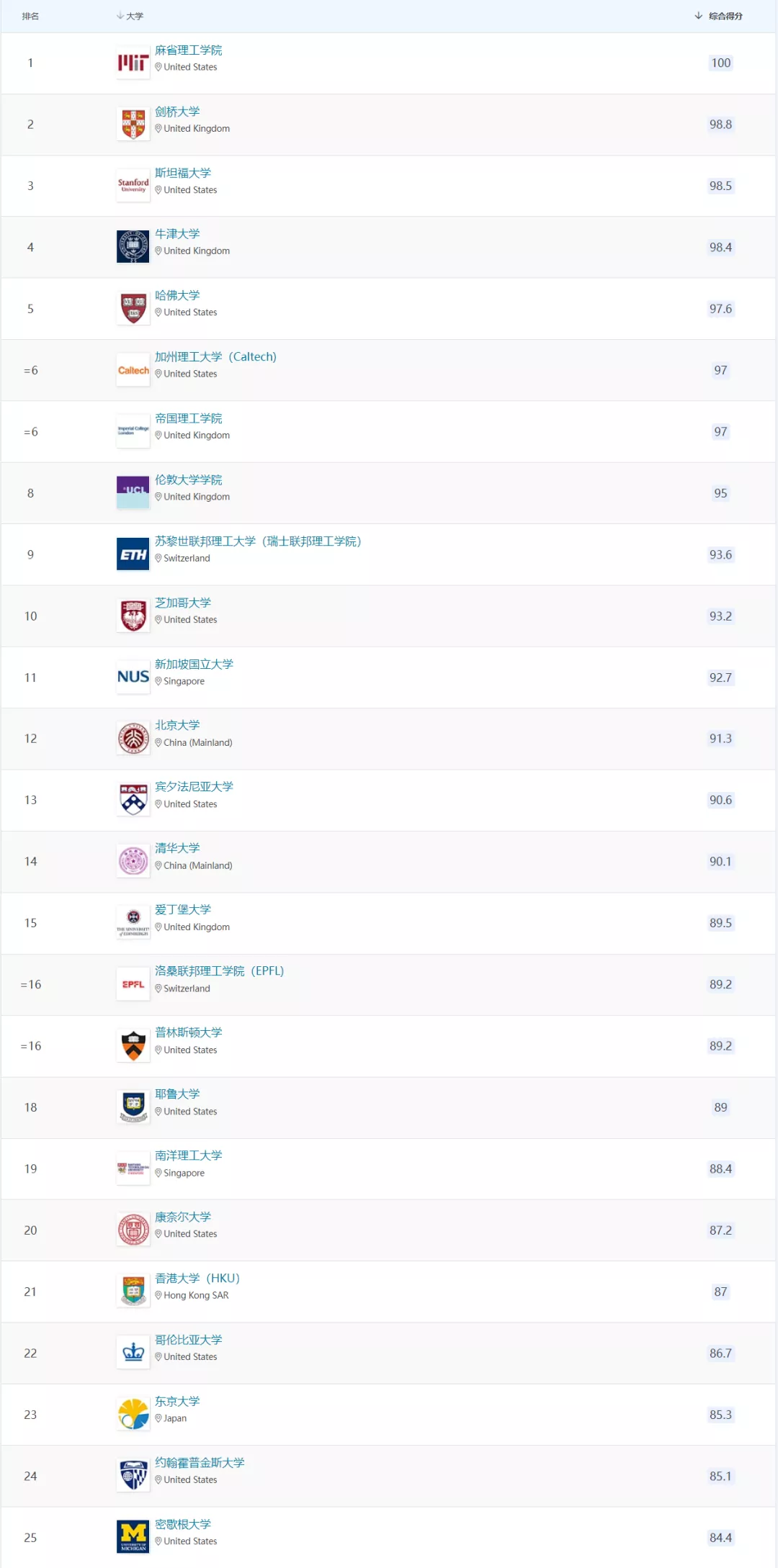Image resolution: width=778 pixels, height=1568 pixels.
Task: Click the ETH Zurich logo
Action: point(133,554)
